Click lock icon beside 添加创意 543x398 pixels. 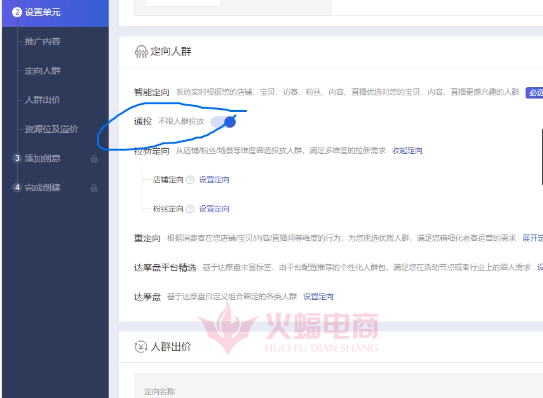(x=94, y=159)
